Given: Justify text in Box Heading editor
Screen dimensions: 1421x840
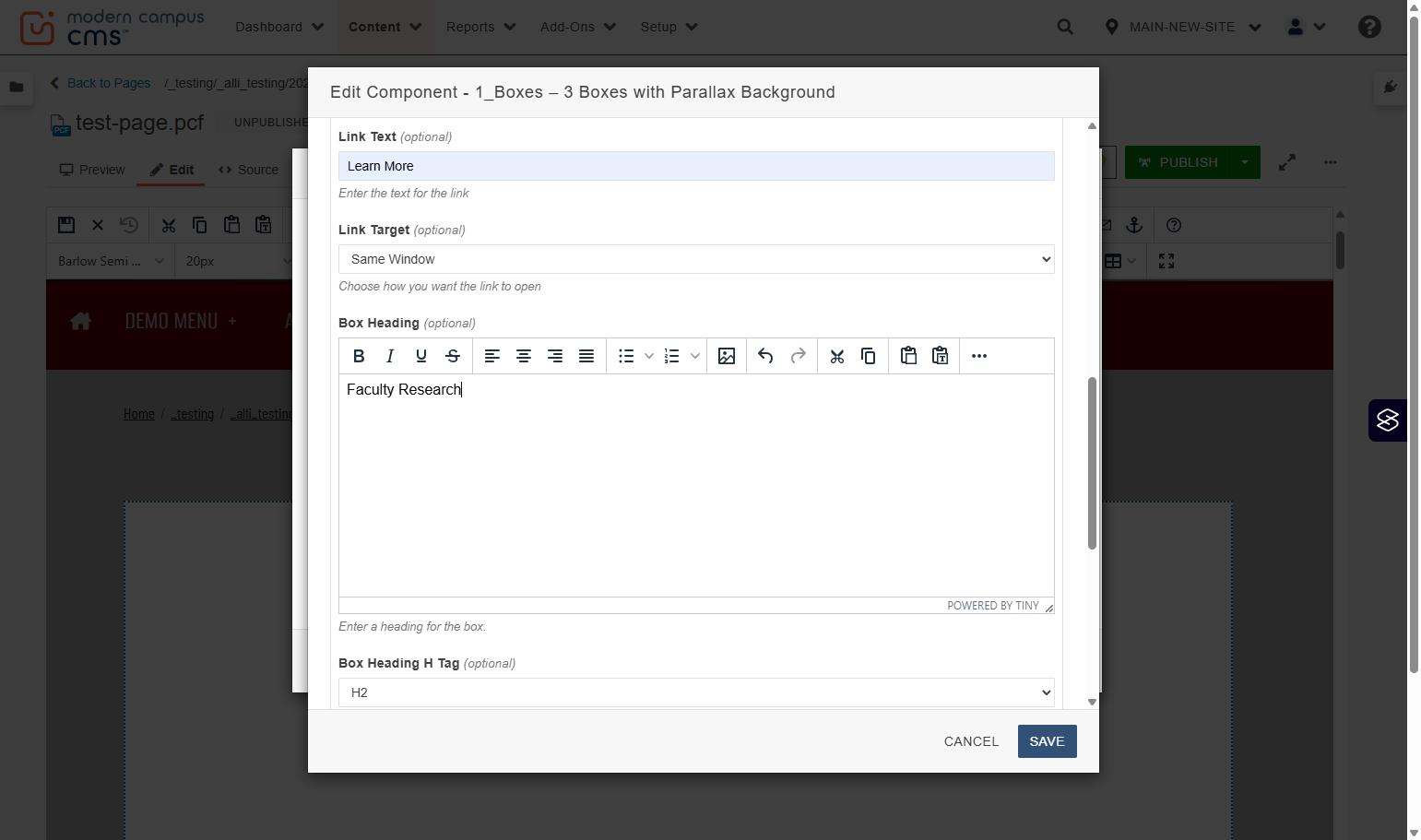Looking at the screenshot, I should click(x=586, y=356).
